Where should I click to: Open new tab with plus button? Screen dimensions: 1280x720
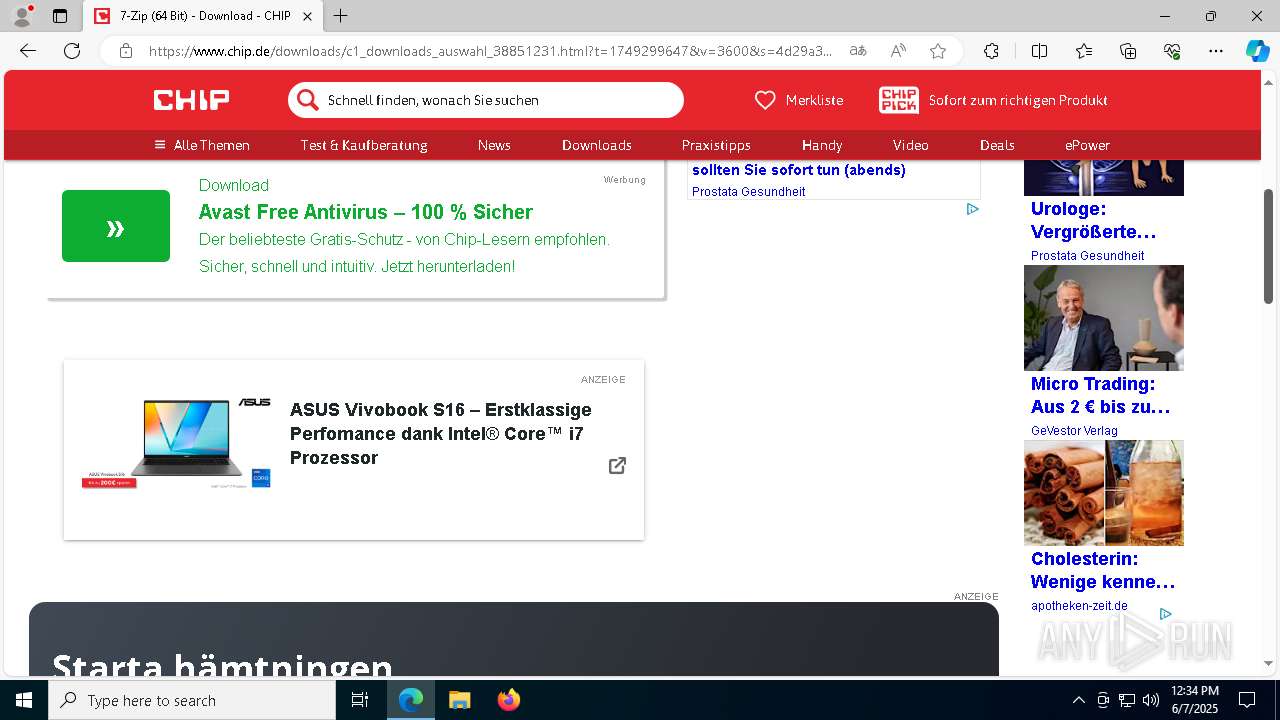[341, 16]
